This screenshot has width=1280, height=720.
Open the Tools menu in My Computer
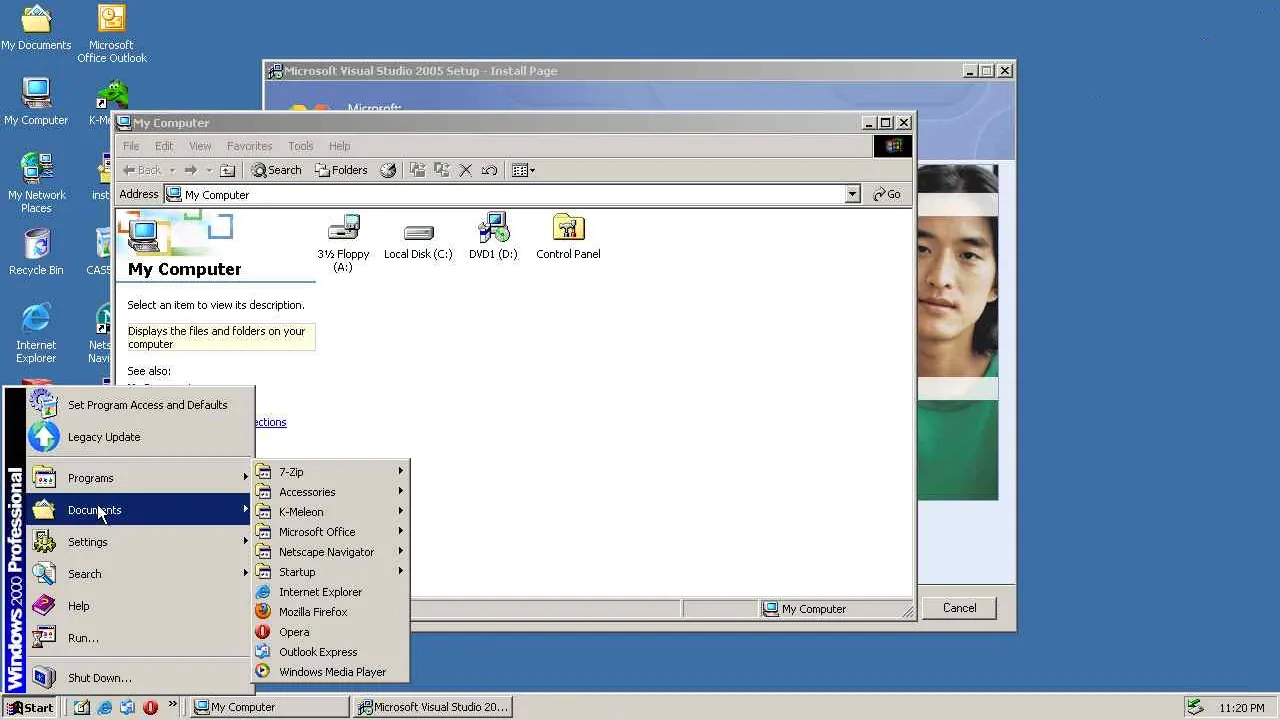(x=300, y=146)
